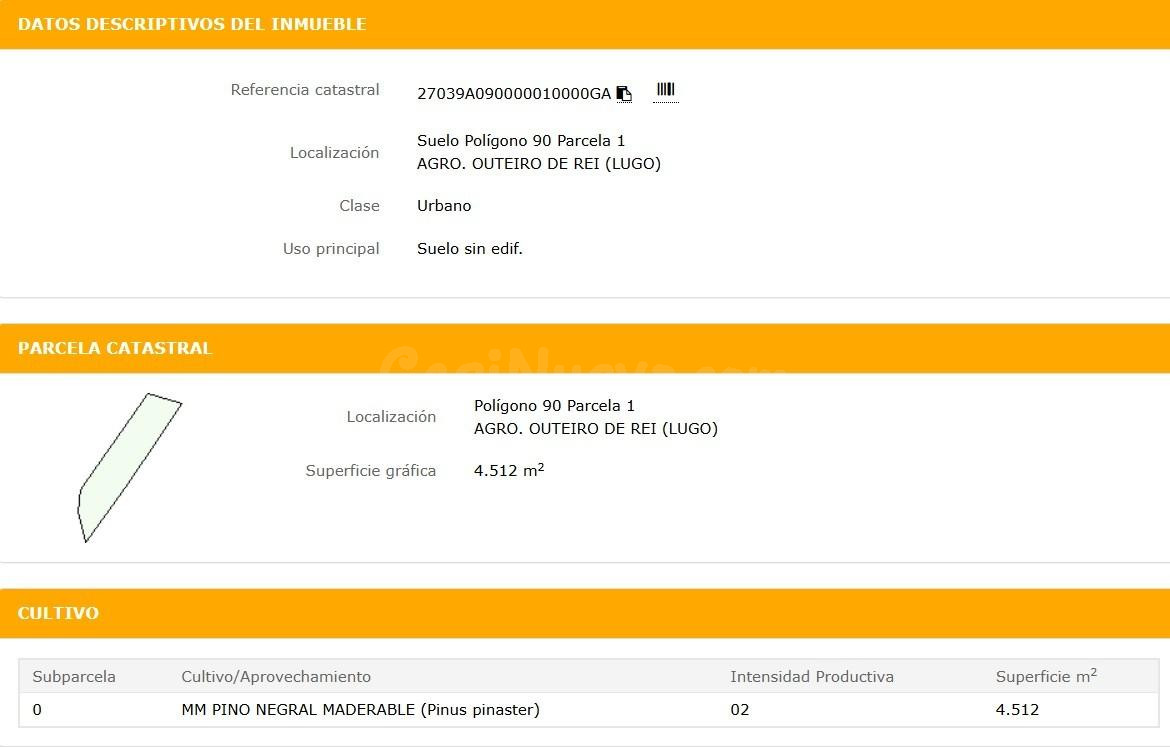Click the Subparcela column header

(74, 677)
